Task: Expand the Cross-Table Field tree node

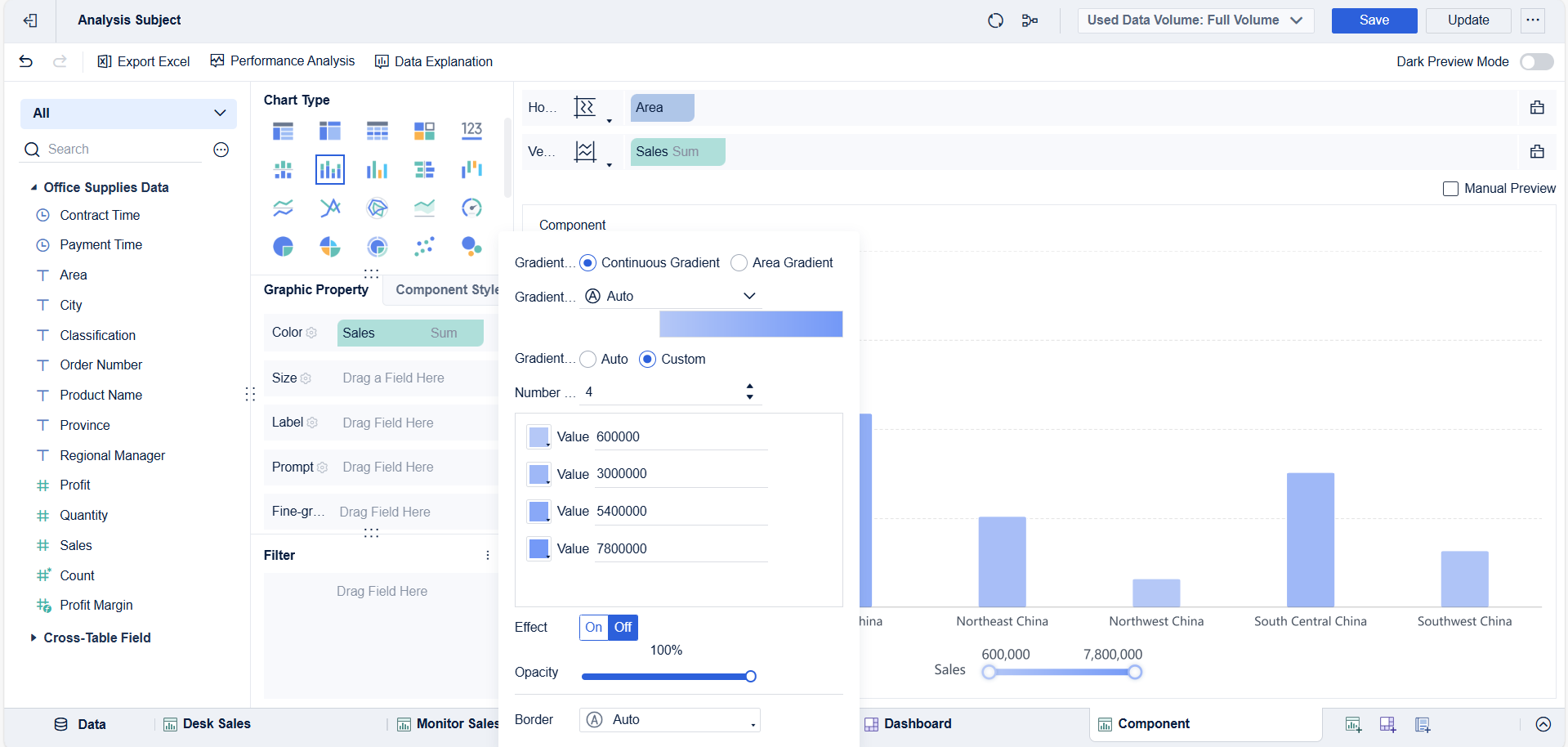Action: [34, 637]
